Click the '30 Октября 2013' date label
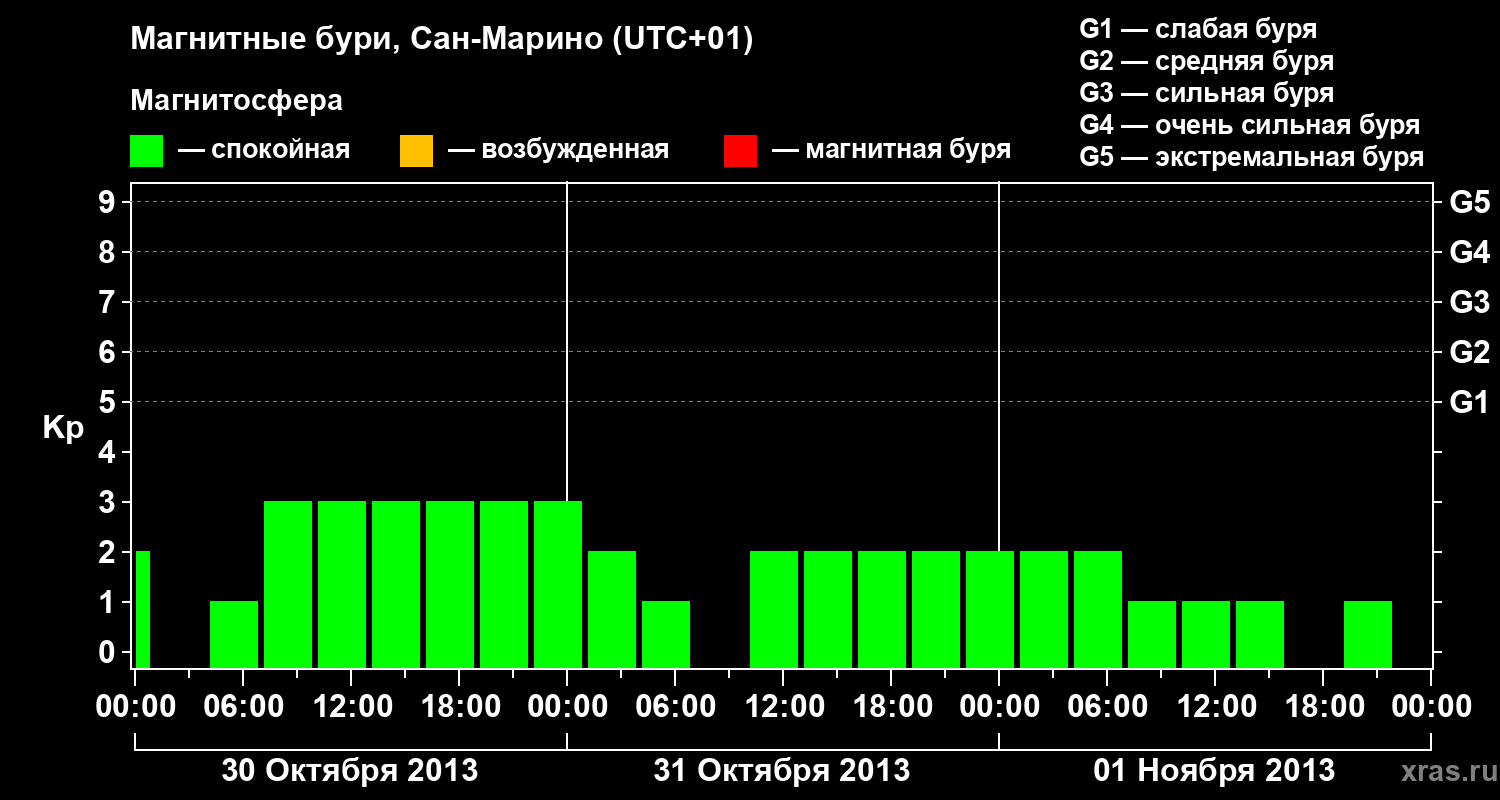This screenshot has width=1500, height=800. [350, 771]
